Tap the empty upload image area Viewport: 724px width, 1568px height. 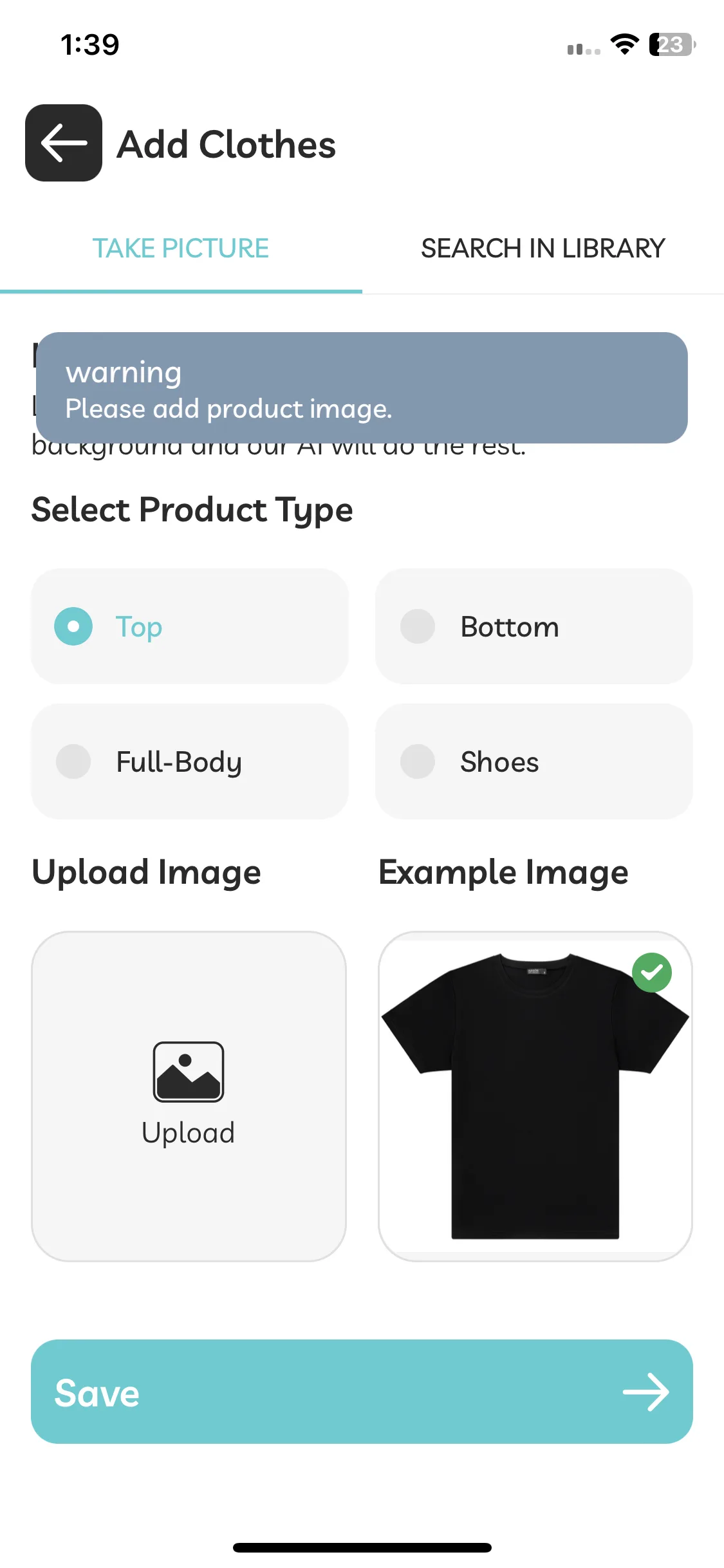tap(189, 1096)
